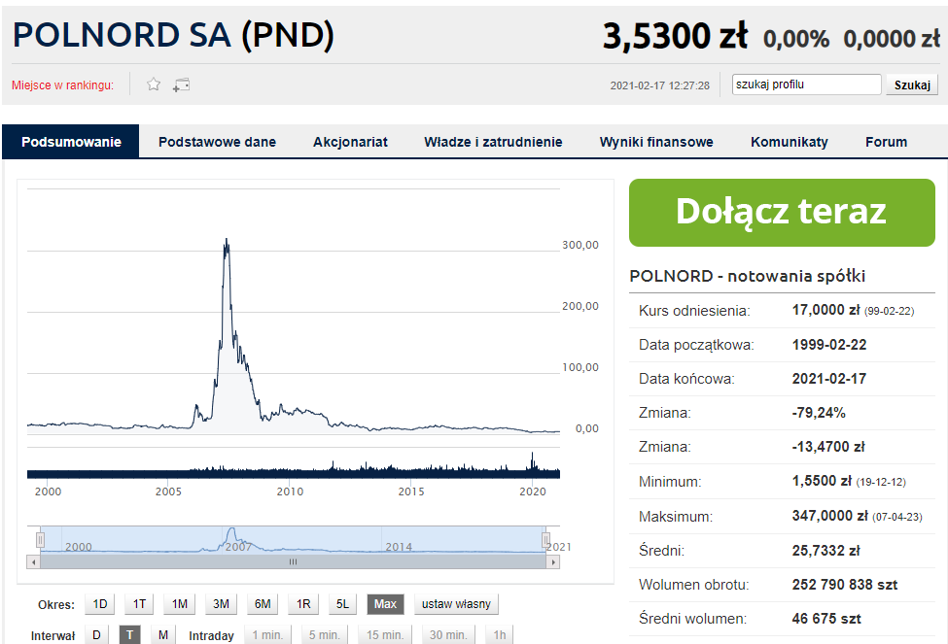
Task: Click the POLNORD SA (PND) title
Action: click(x=174, y=34)
